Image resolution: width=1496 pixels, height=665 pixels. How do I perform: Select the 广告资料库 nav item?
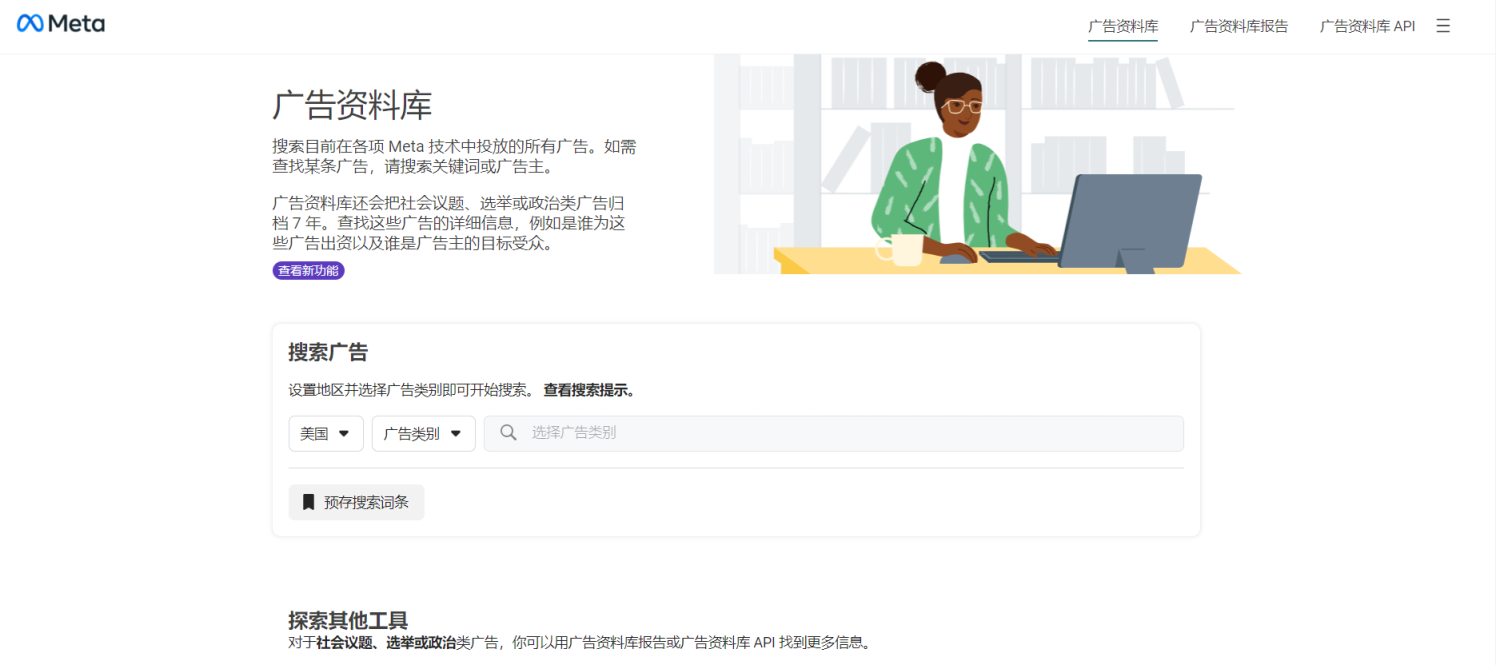[1123, 25]
